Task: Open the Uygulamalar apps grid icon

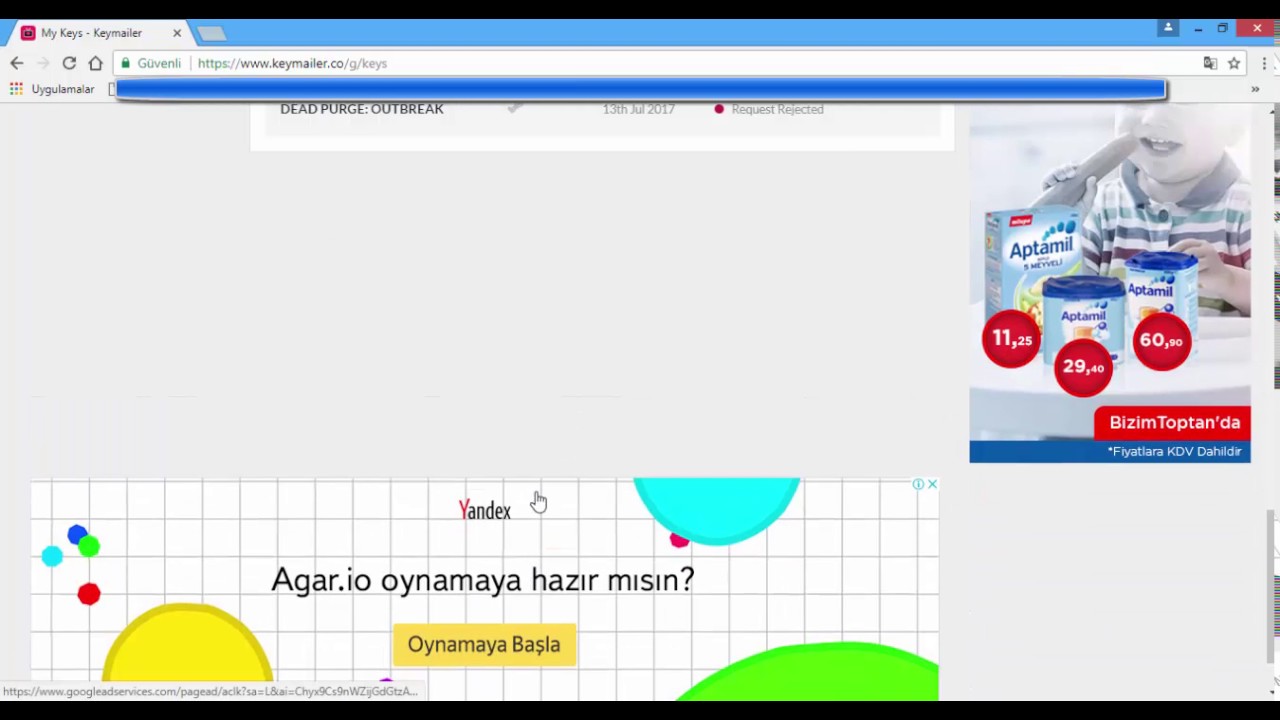Action: (x=16, y=89)
